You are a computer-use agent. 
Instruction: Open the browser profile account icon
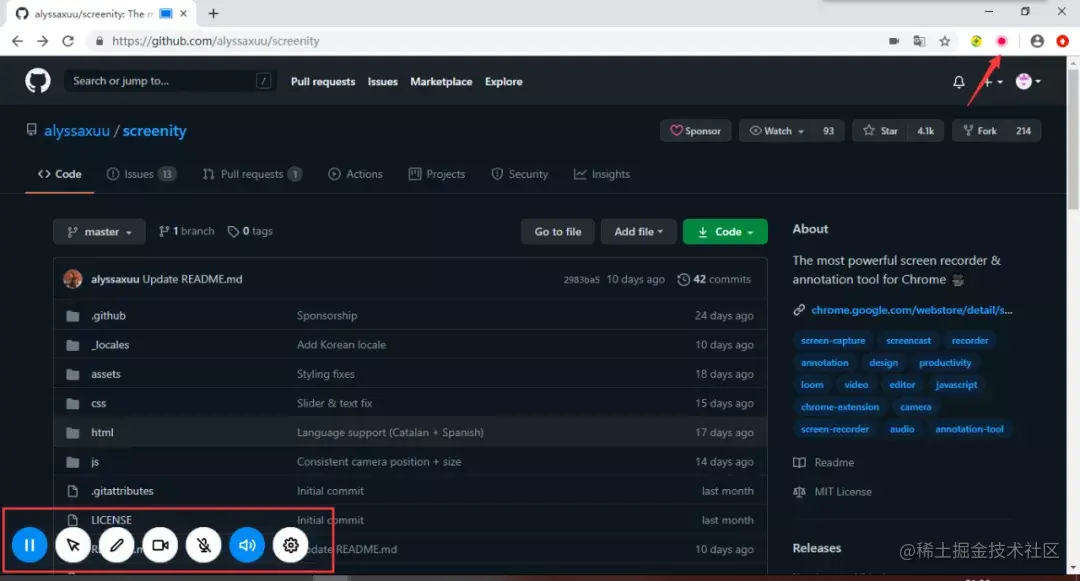[1037, 41]
